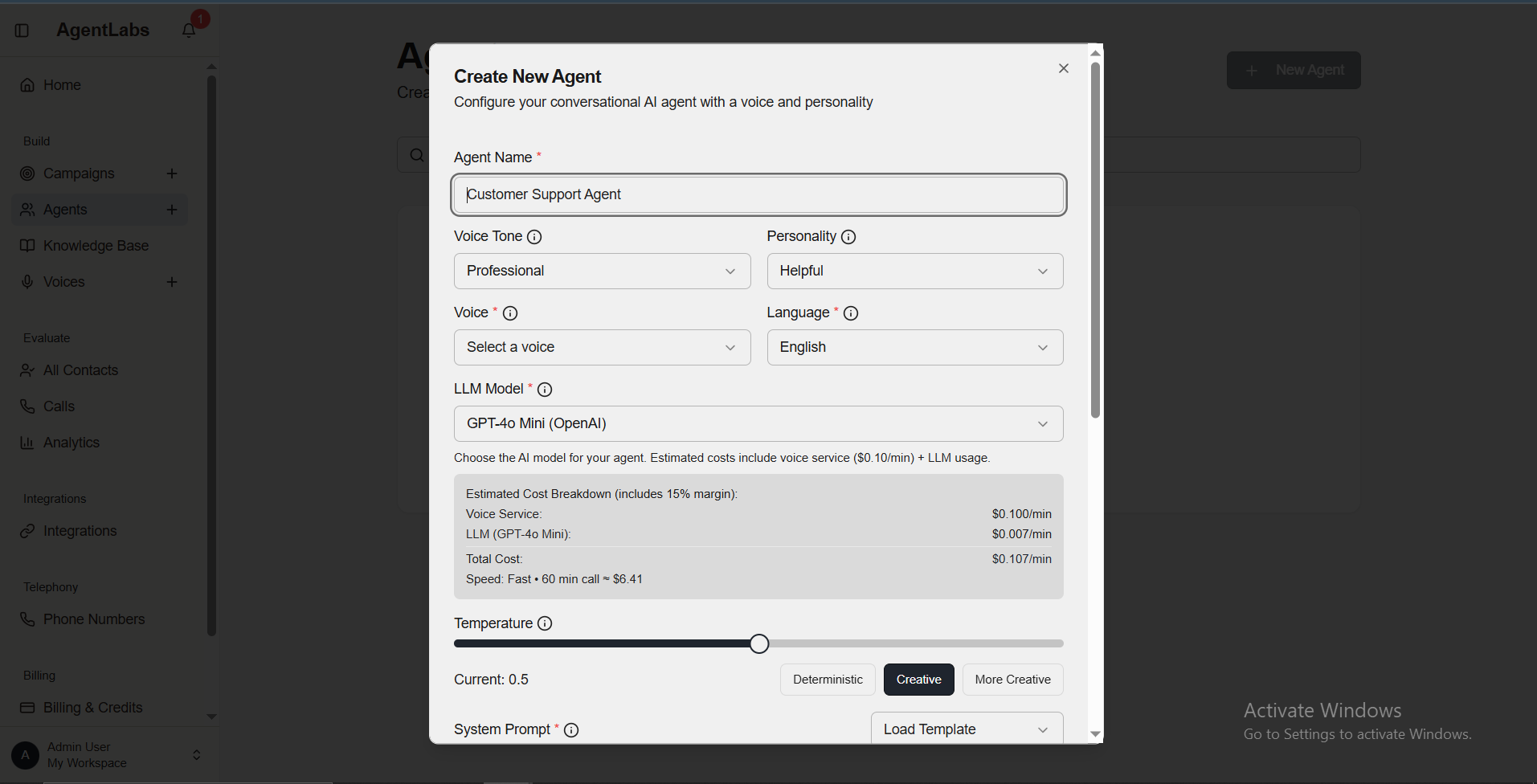Image resolution: width=1537 pixels, height=784 pixels.
Task: Select the Deterministic temperature preset
Action: (828, 679)
